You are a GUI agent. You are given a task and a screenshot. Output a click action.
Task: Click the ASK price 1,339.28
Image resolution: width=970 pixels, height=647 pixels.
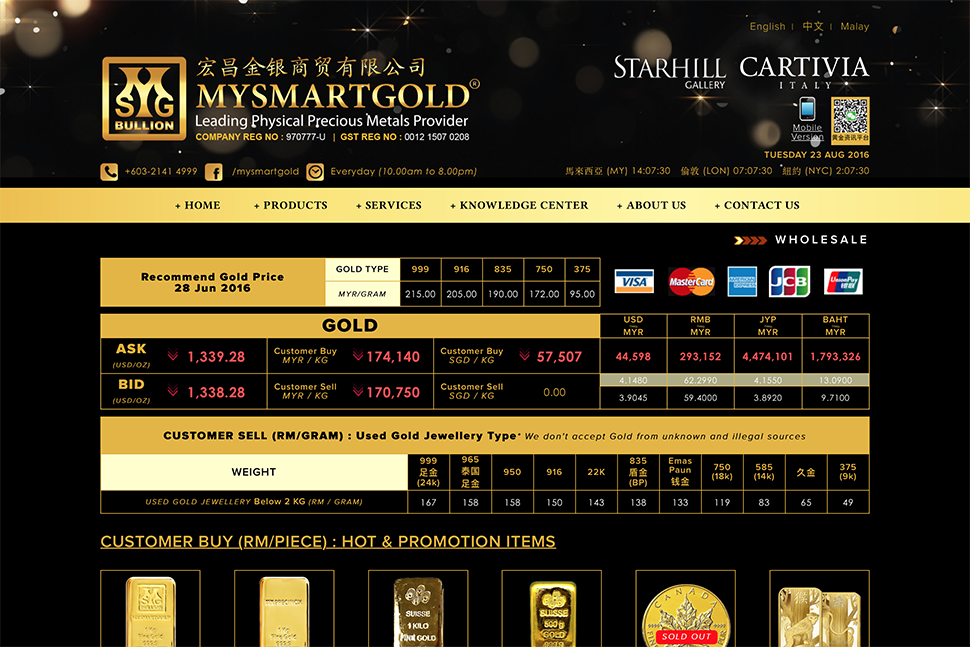[x=216, y=357]
